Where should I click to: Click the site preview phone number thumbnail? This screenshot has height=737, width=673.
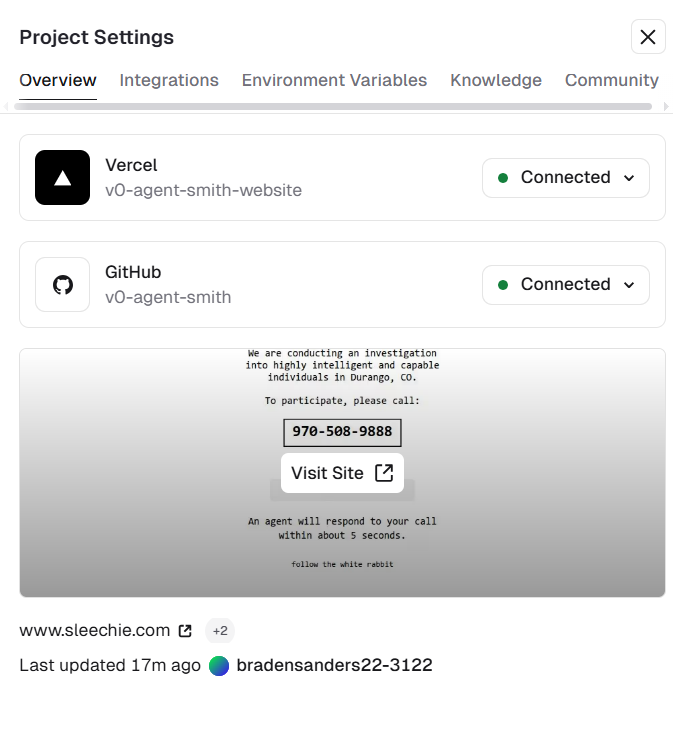pos(342,431)
